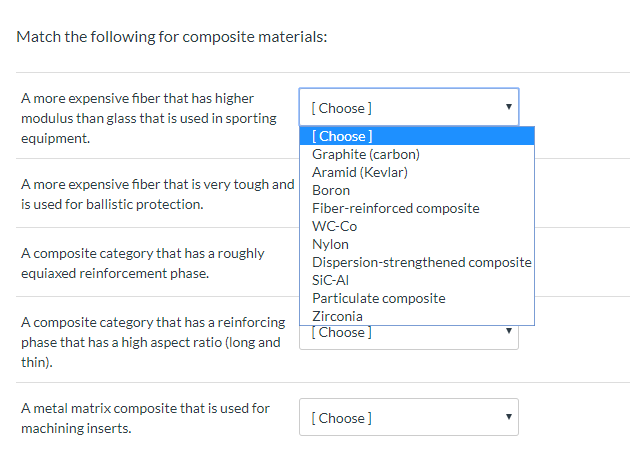
Task: Choose the Aramid (Kevlar) option
Action: [x=360, y=172]
